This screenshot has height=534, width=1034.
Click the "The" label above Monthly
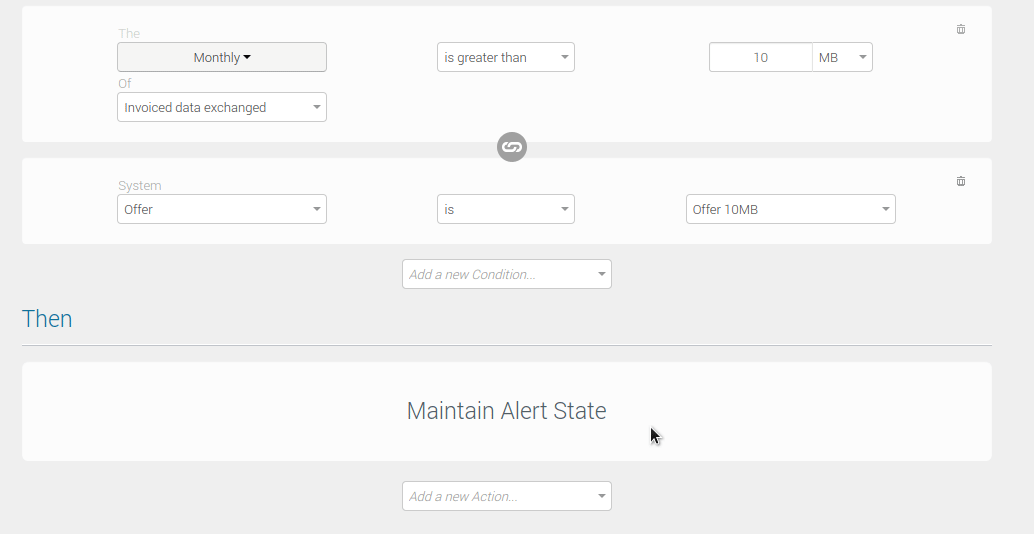129,34
